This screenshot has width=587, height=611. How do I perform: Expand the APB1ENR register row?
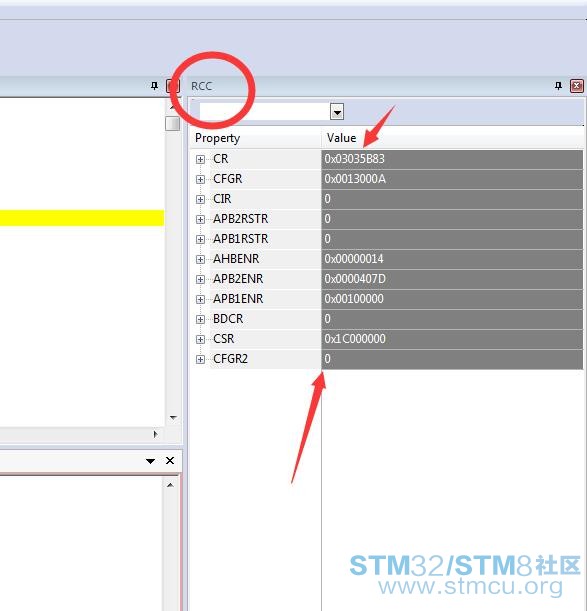[200, 299]
